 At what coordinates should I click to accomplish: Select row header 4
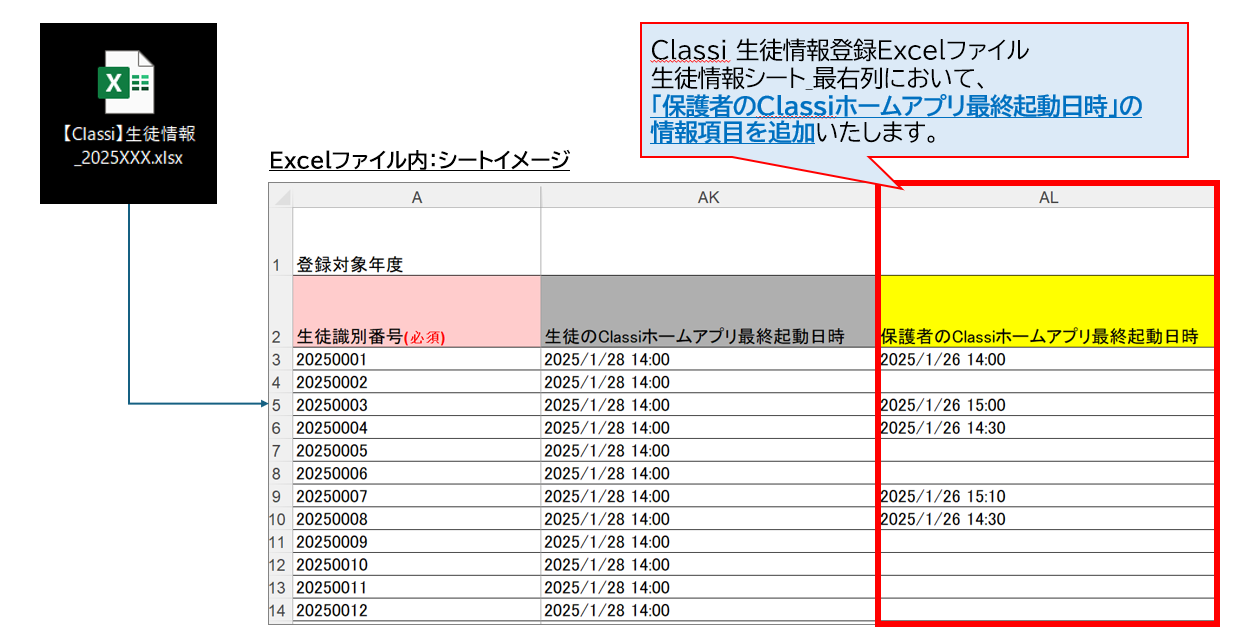279,382
